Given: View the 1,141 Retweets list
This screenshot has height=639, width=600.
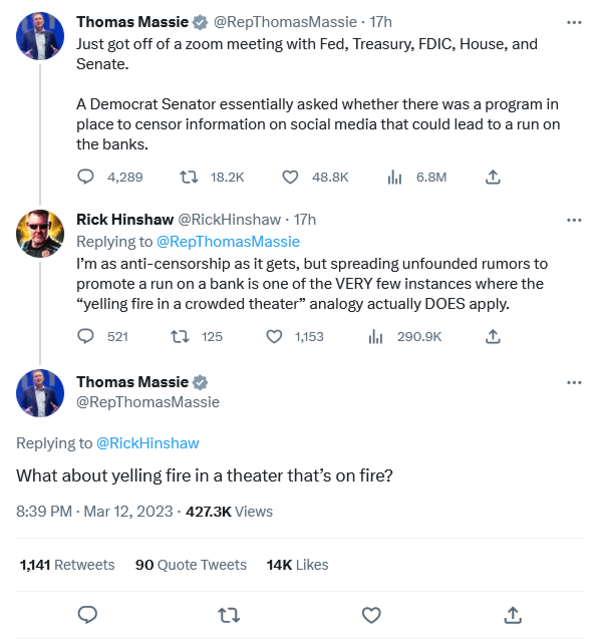Looking at the screenshot, I should [67, 565].
